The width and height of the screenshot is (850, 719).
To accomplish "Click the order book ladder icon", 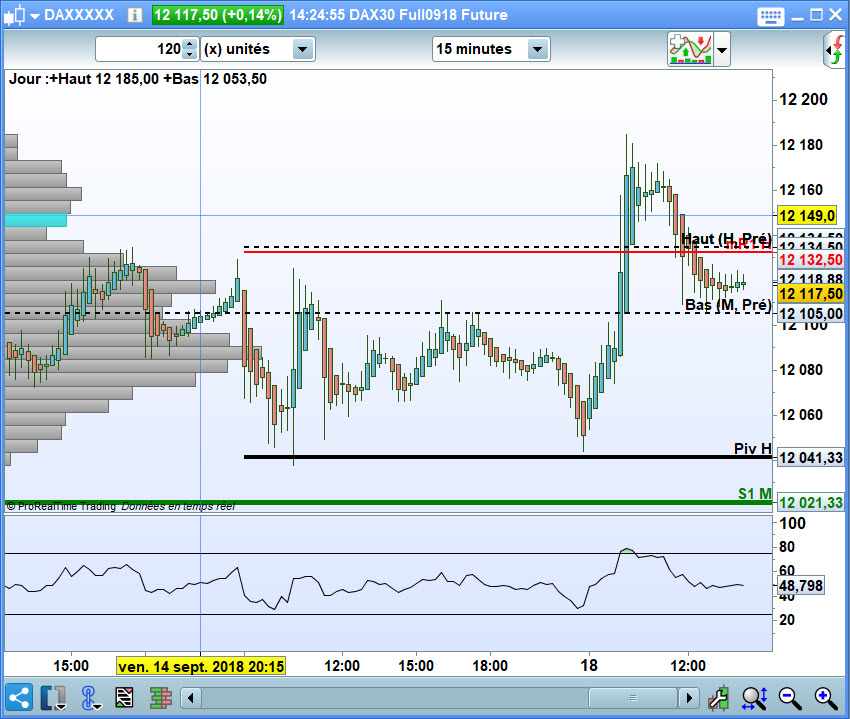I will pos(160,698).
